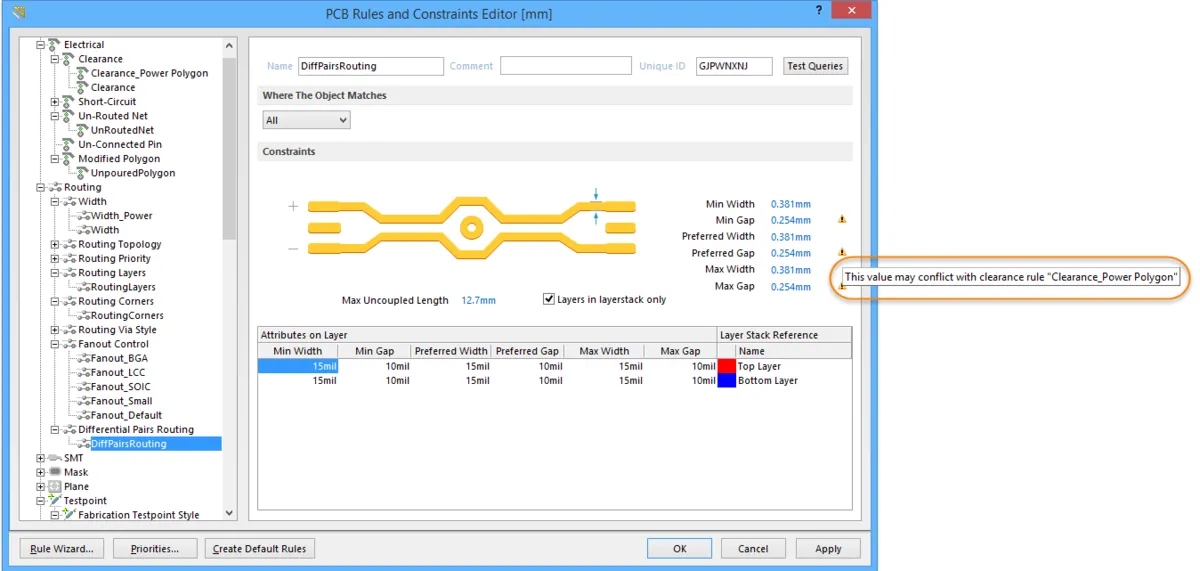Viewport: 1200px width, 571px height.
Task: Click the blue Bottom Layer color swatch
Action: click(727, 380)
